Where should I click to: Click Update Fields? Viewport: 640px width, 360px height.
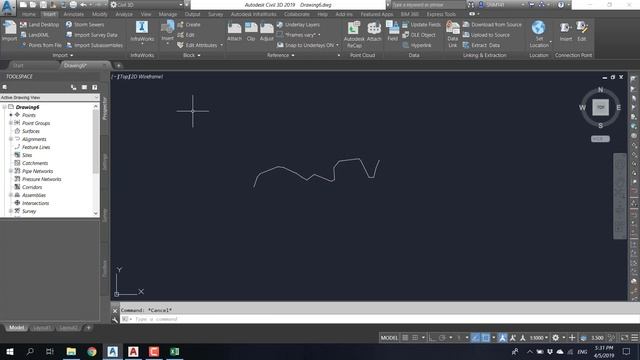(422, 24)
